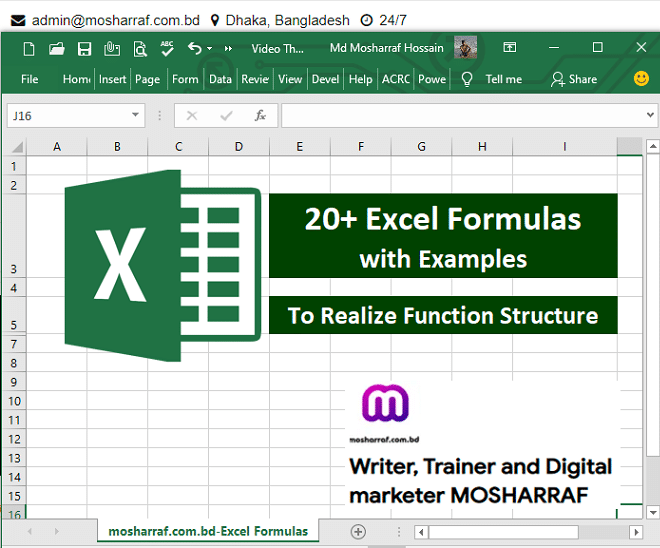This screenshot has width=660, height=548.
Task: Click the Quick Print icon
Action: point(112,49)
